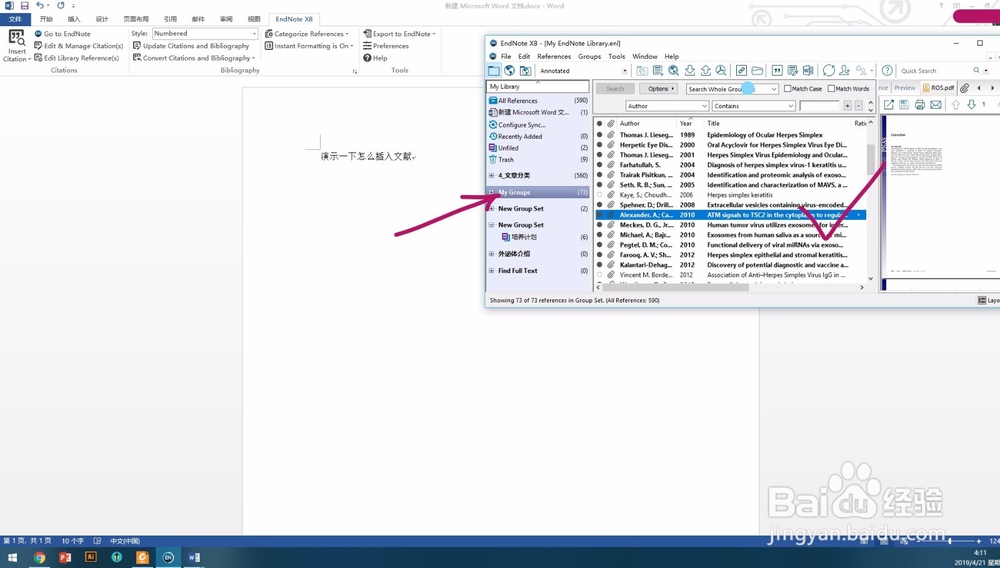Expand the 4_文章分类 group set
Screen dimensions: 1000x568
tap(491, 175)
